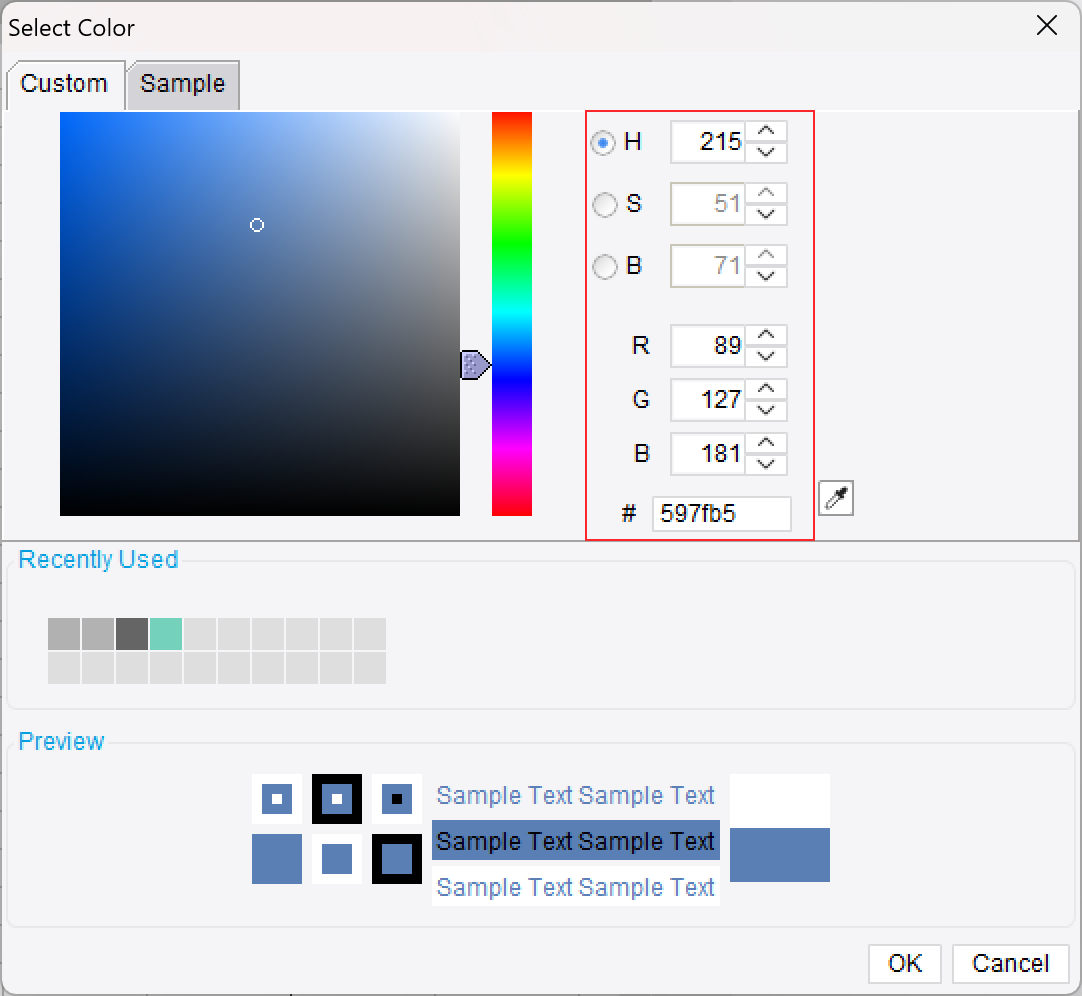1082x996 pixels.
Task: Switch to the Custom tab
Action: point(65,84)
